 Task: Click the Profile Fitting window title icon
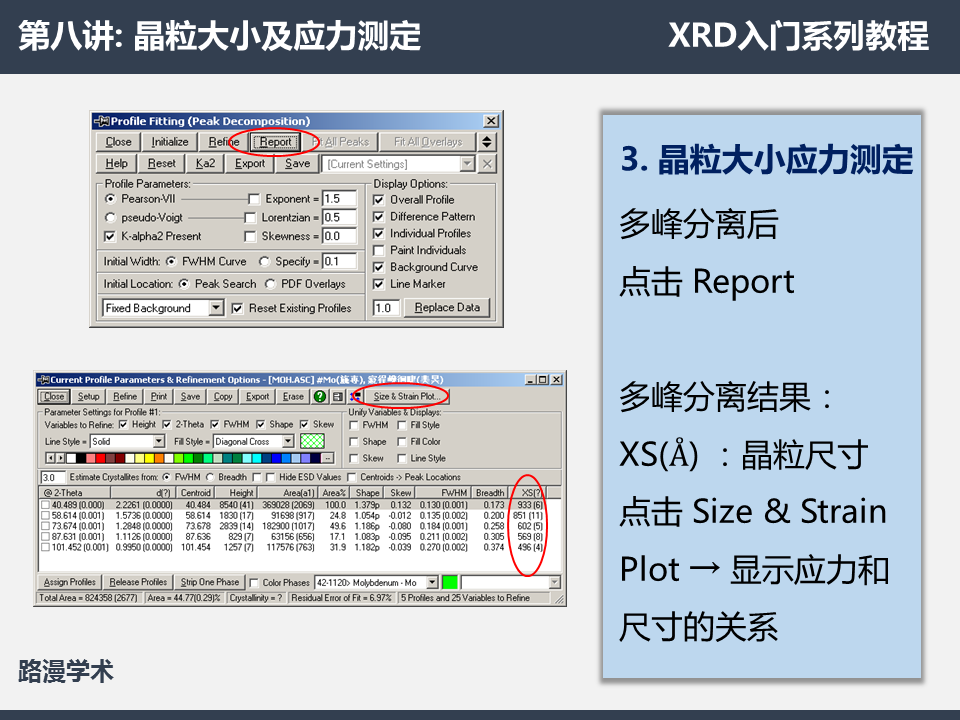tap(101, 121)
